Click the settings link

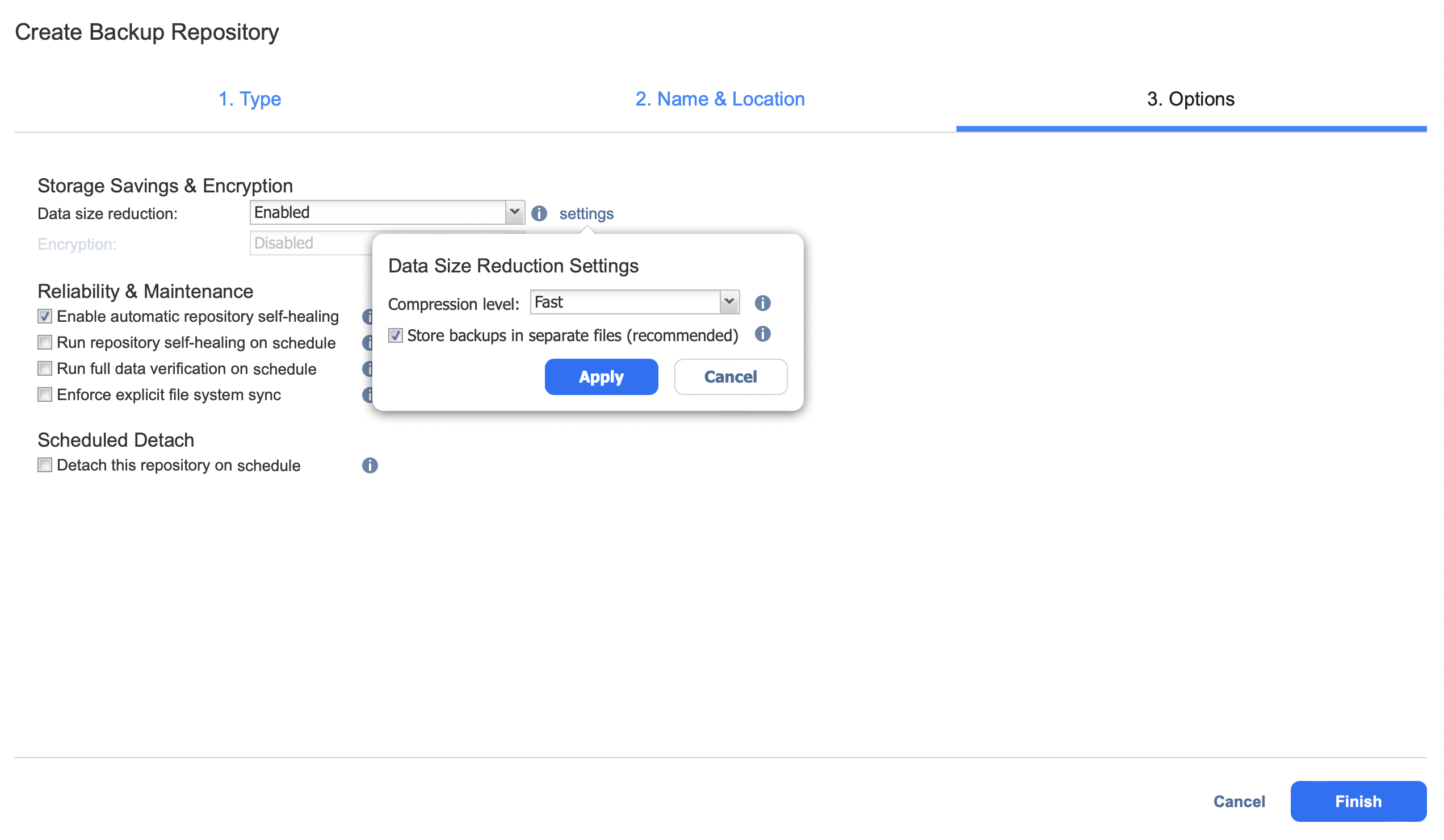coord(586,214)
